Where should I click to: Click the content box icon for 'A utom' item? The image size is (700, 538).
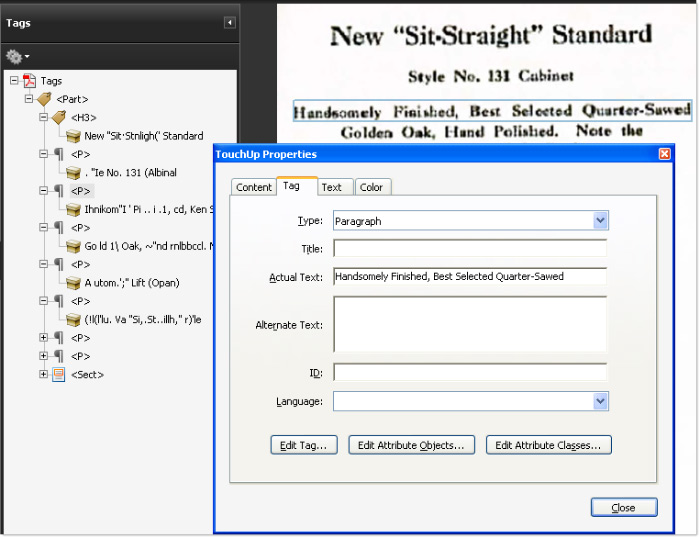tap(73, 283)
